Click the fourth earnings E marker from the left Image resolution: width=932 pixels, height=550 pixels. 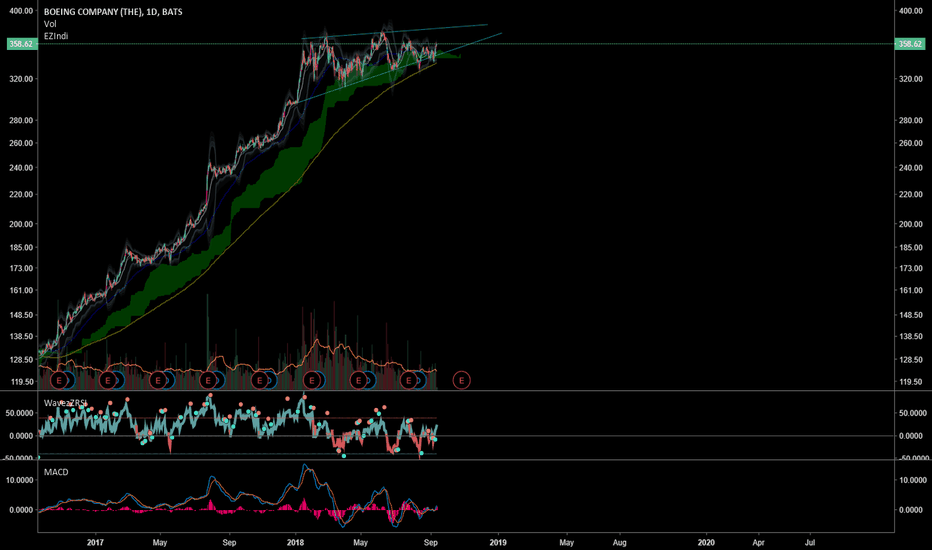pyautogui.click(x=207, y=380)
